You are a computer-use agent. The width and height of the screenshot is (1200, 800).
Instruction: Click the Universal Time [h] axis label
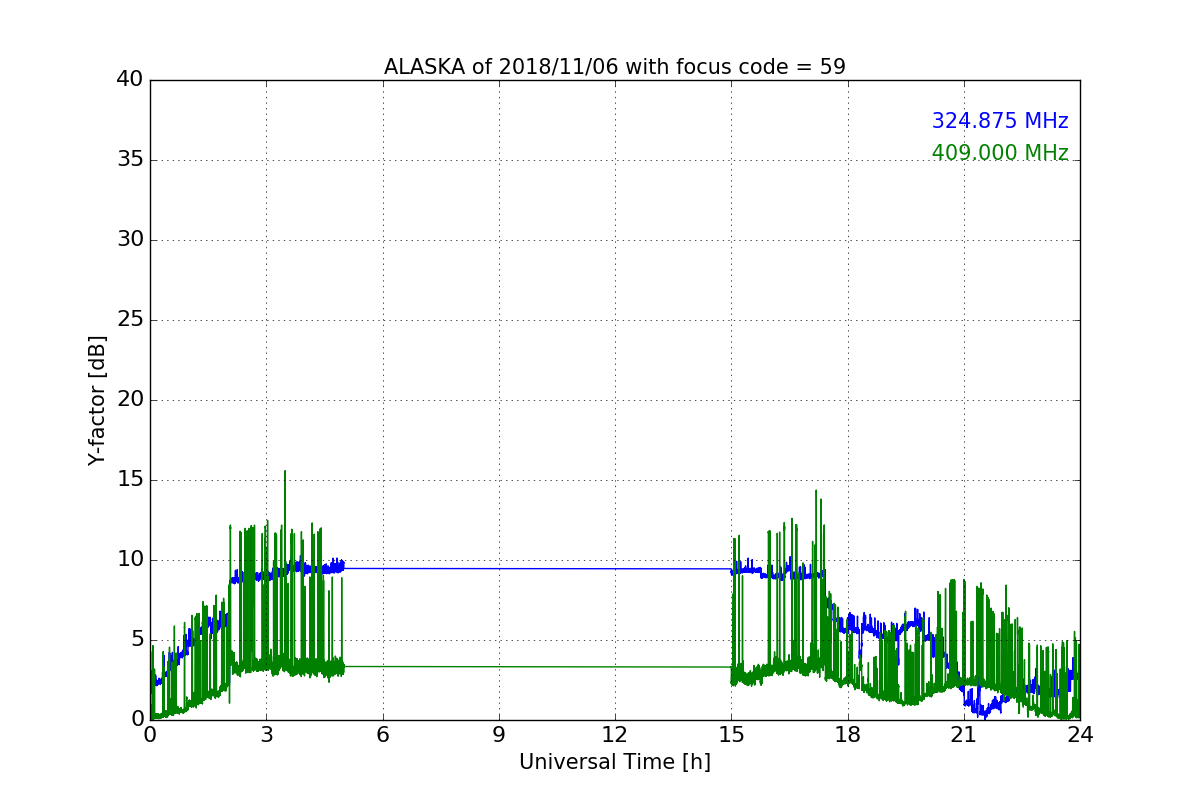[615, 762]
